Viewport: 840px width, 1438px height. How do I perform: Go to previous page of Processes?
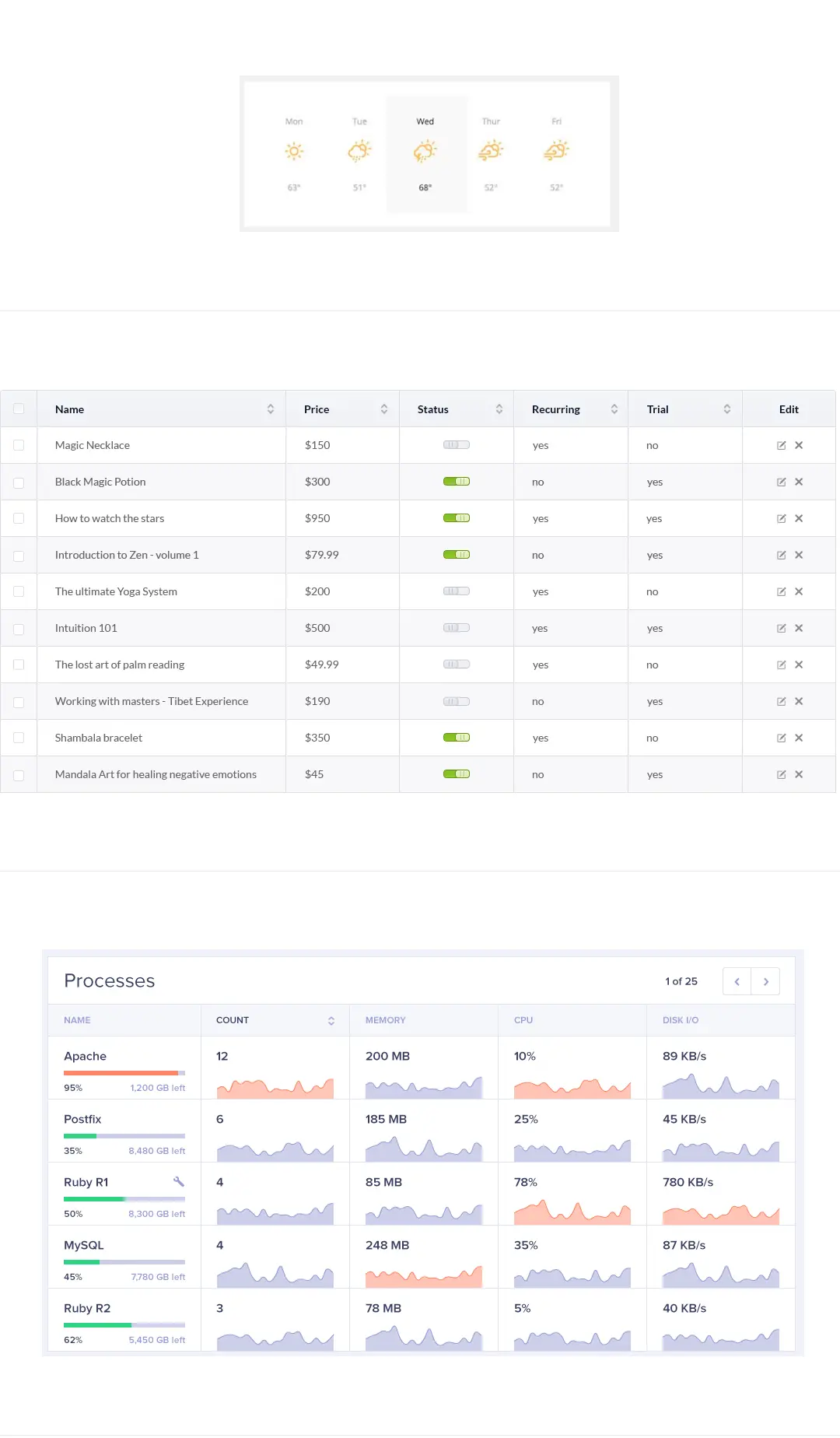pyautogui.click(x=737, y=981)
